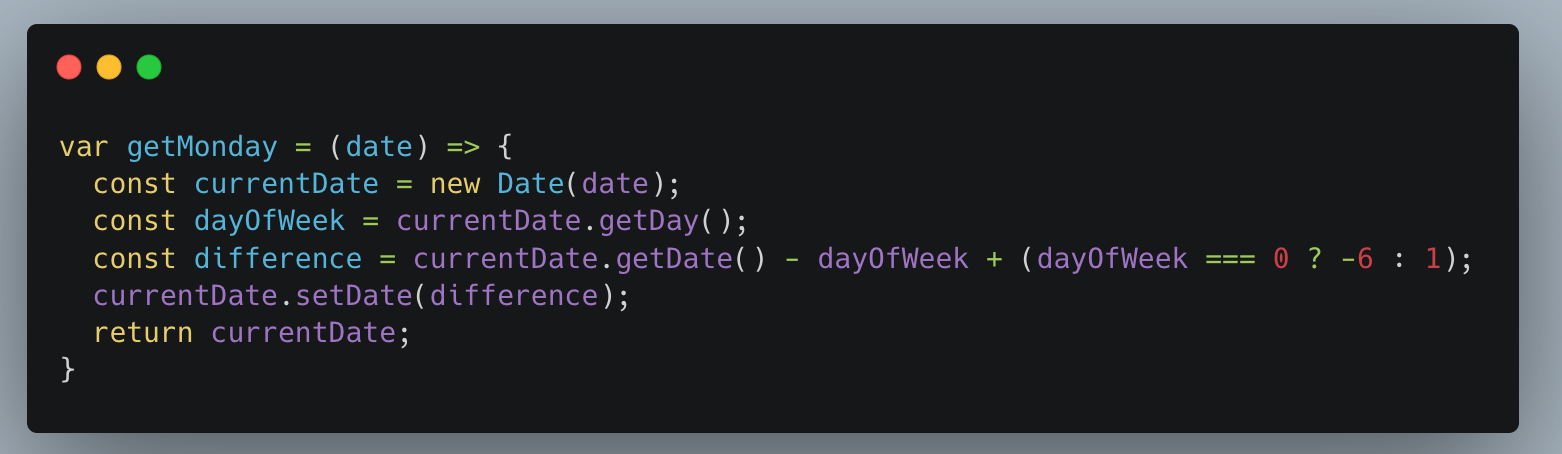The height and width of the screenshot is (454, 1562).
Task: Click the currentDate constant declaration name
Action: click(x=286, y=184)
